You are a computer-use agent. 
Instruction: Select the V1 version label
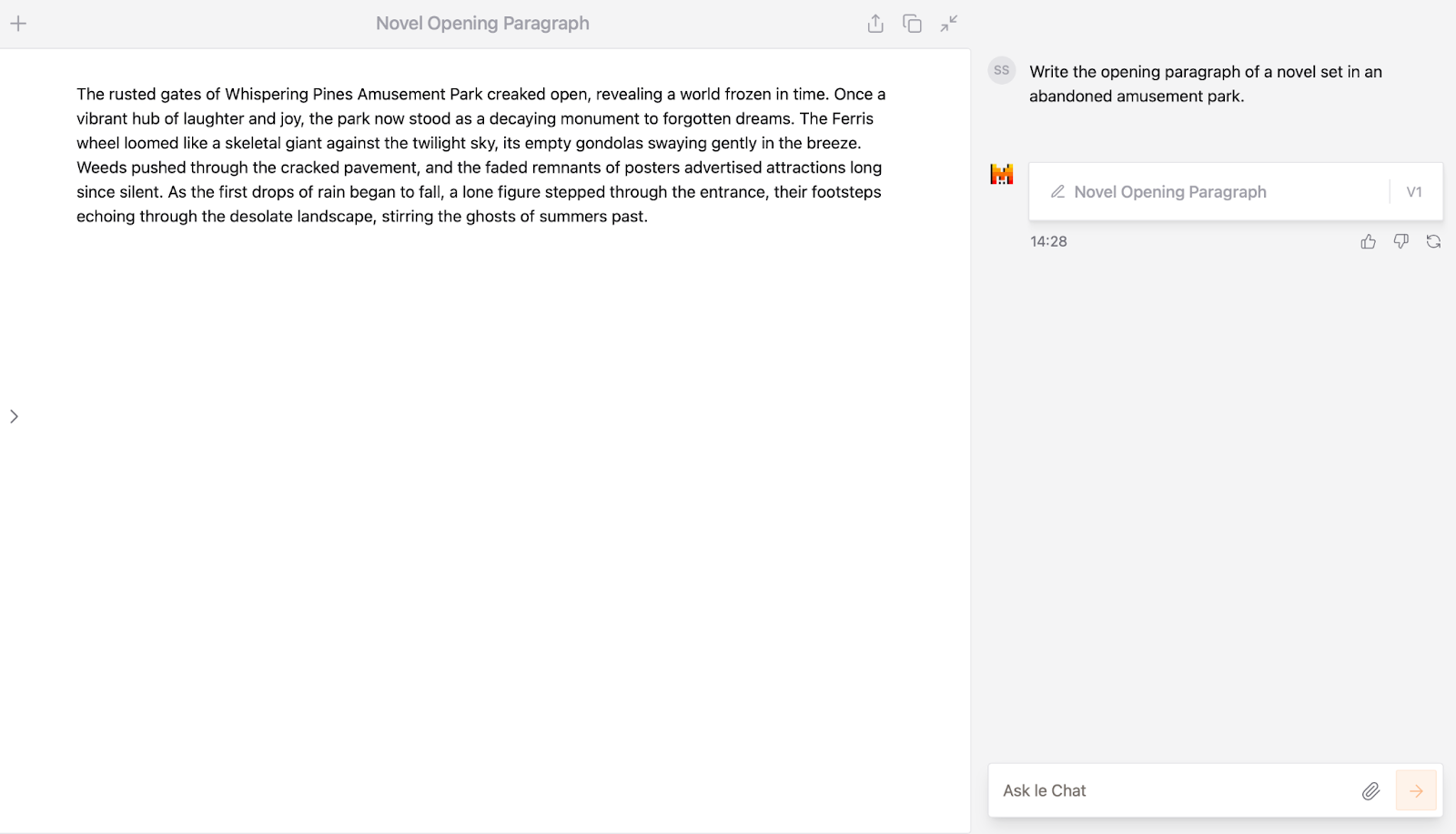coord(1414,192)
